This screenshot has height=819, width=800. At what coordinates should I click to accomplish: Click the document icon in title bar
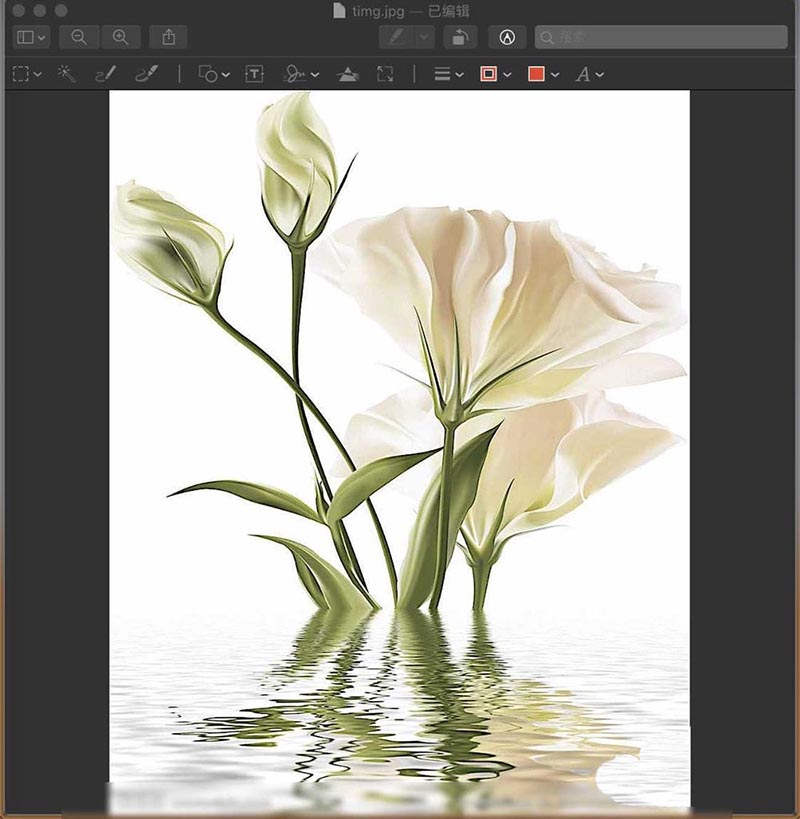339,10
